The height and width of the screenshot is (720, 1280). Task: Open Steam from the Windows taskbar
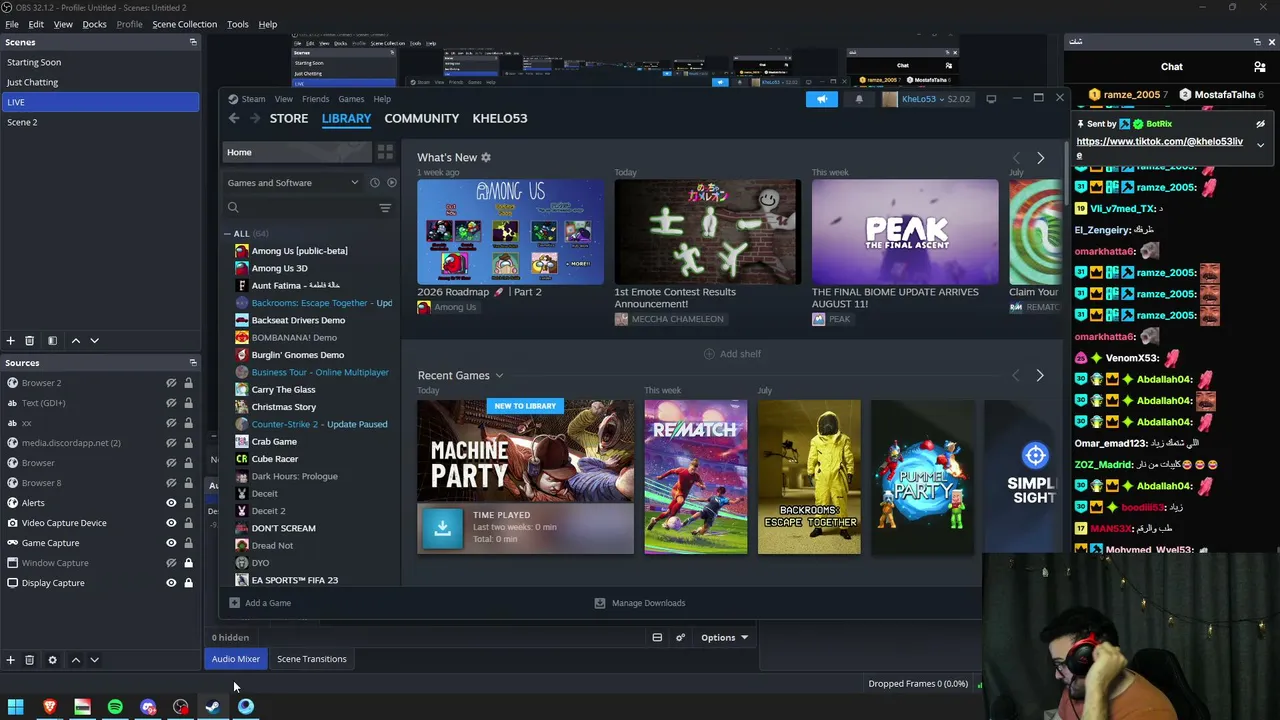pyautogui.click(x=213, y=707)
